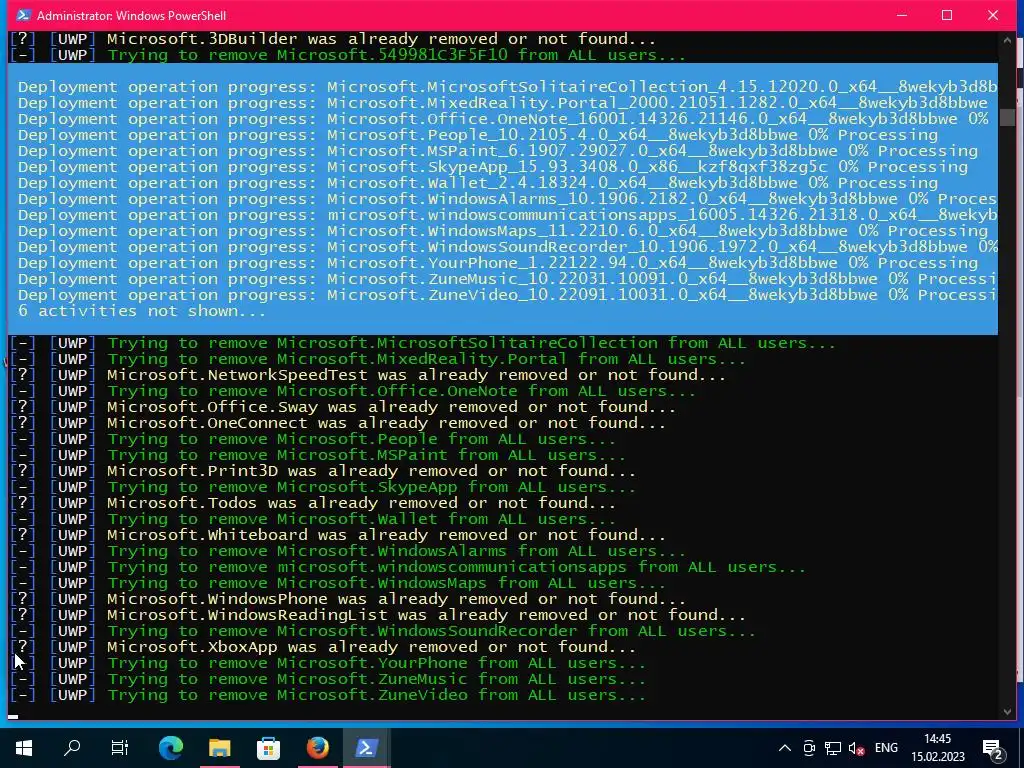Close the PowerShell window
This screenshot has width=1024, height=768.
click(993, 15)
